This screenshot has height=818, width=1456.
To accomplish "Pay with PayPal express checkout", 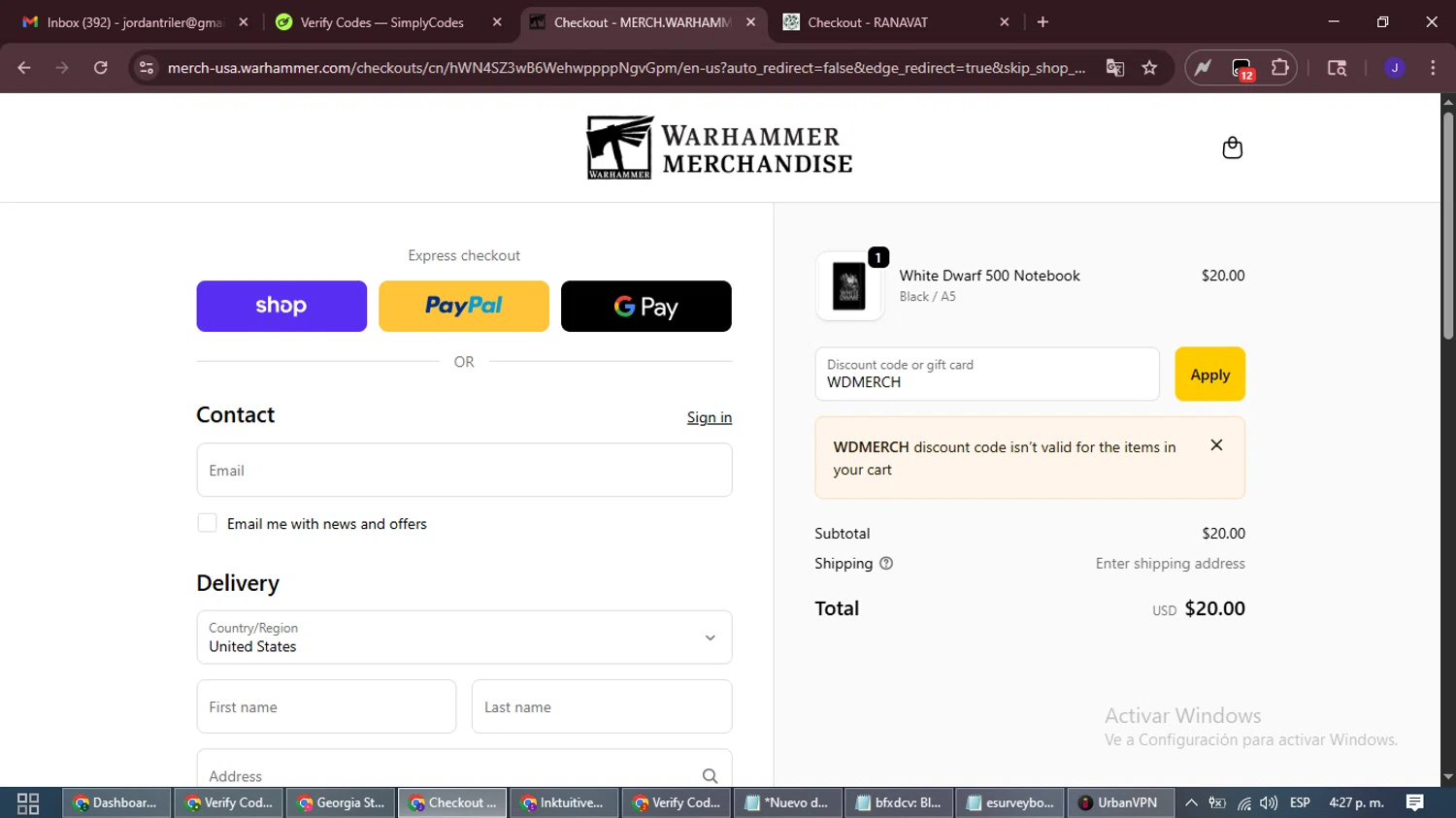I will coord(464,307).
